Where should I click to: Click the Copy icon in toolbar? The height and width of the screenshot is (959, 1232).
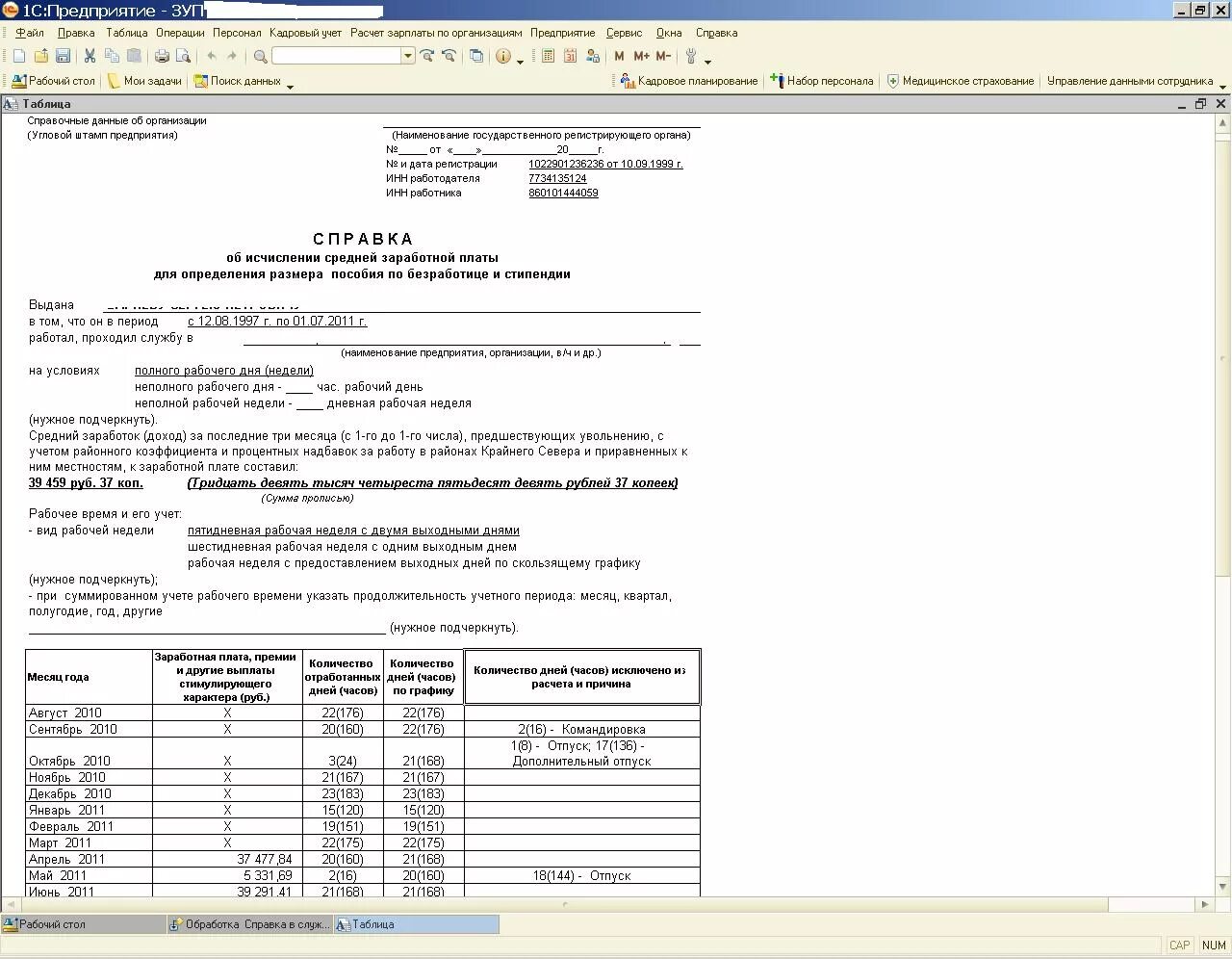[113, 56]
